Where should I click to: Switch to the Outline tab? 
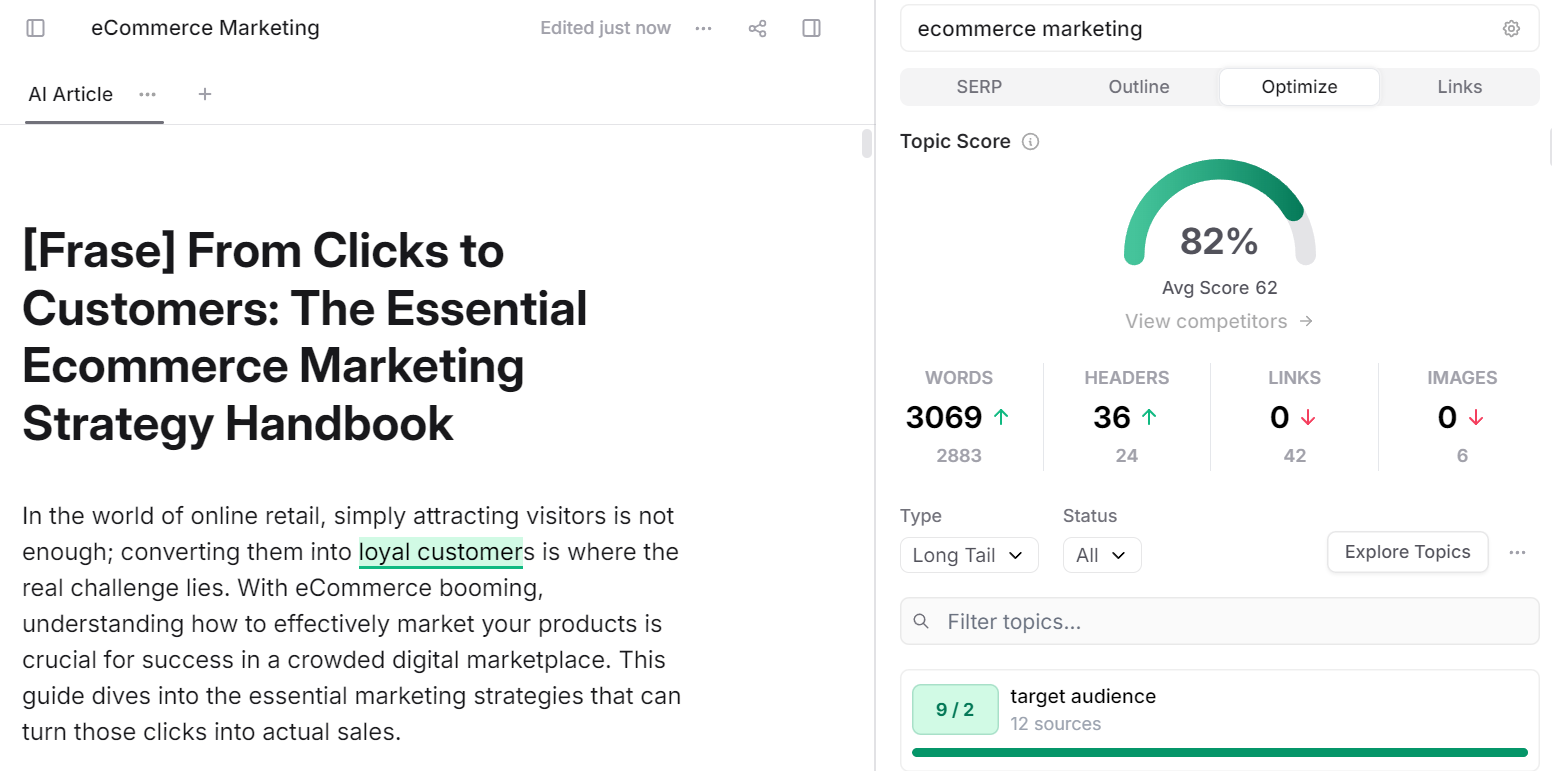1139,87
